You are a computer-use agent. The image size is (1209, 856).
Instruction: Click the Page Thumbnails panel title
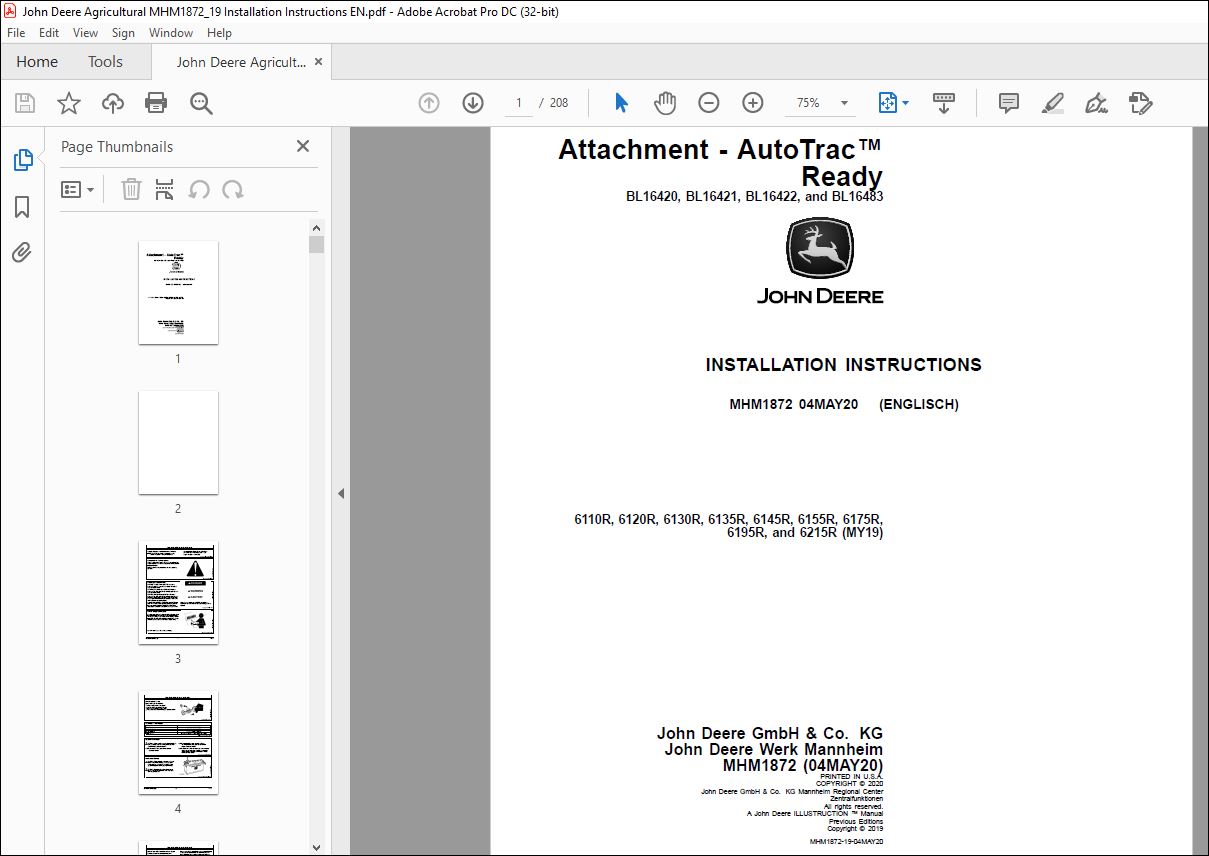click(x=117, y=147)
